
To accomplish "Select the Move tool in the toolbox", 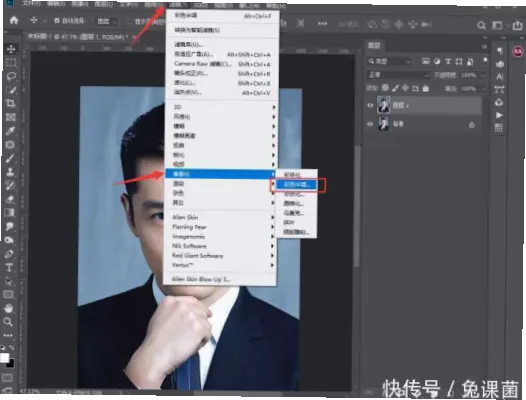I will pos(11,49).
